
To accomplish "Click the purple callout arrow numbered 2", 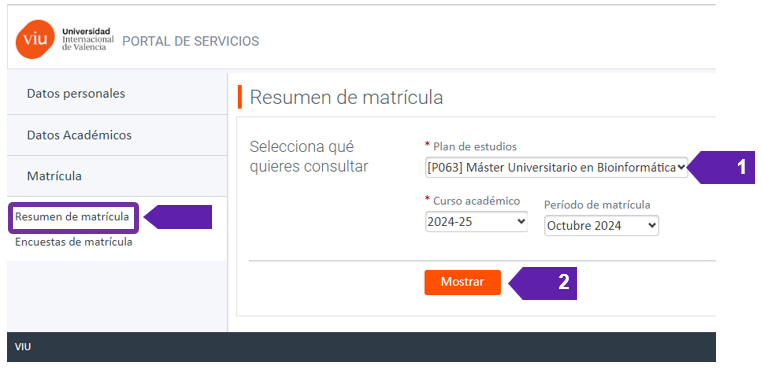I will [543, 283].
